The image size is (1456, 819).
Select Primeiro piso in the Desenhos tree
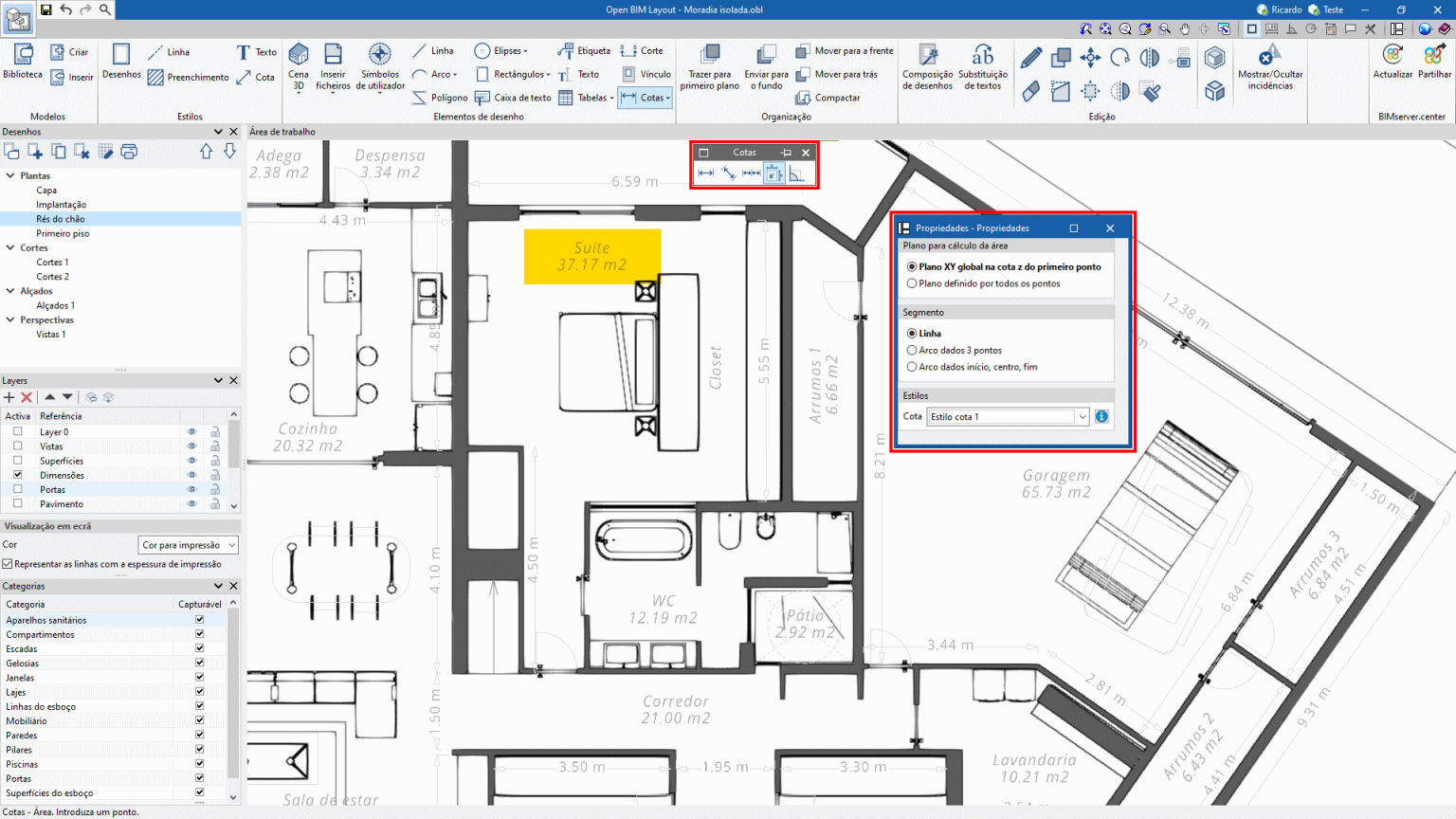click(x=64, y=232)
